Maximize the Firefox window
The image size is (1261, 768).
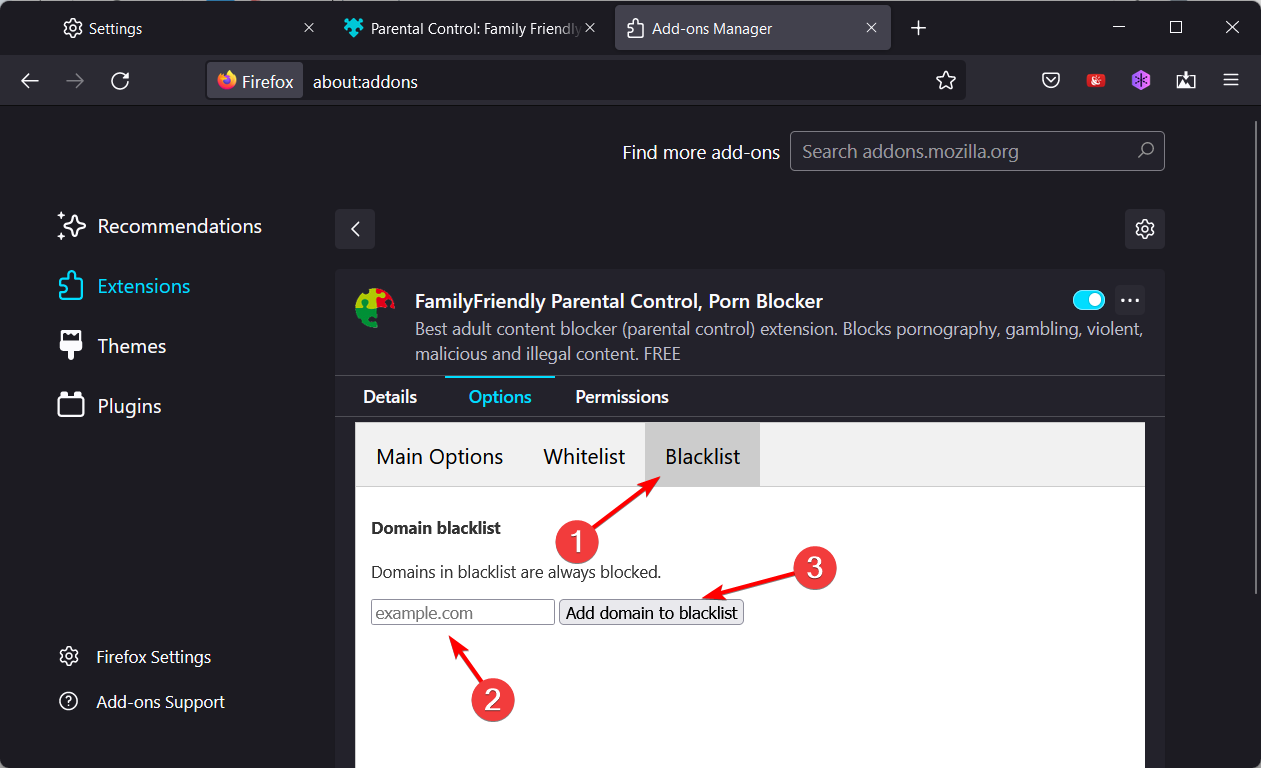point(1176,28)
